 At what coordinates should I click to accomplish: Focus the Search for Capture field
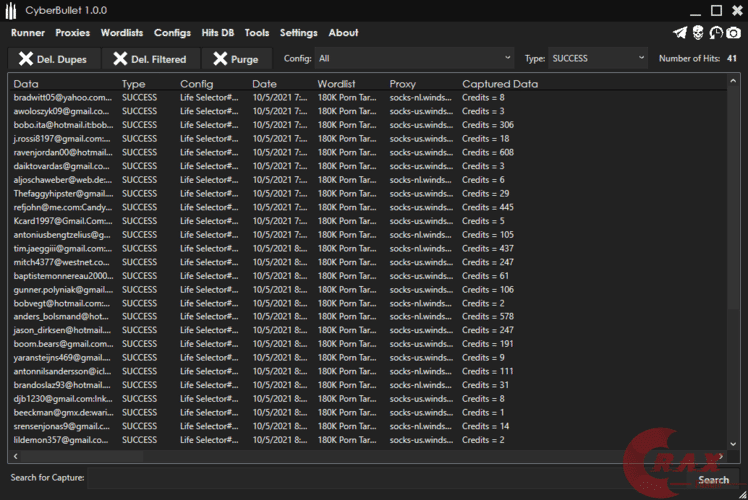click(386, 478)
